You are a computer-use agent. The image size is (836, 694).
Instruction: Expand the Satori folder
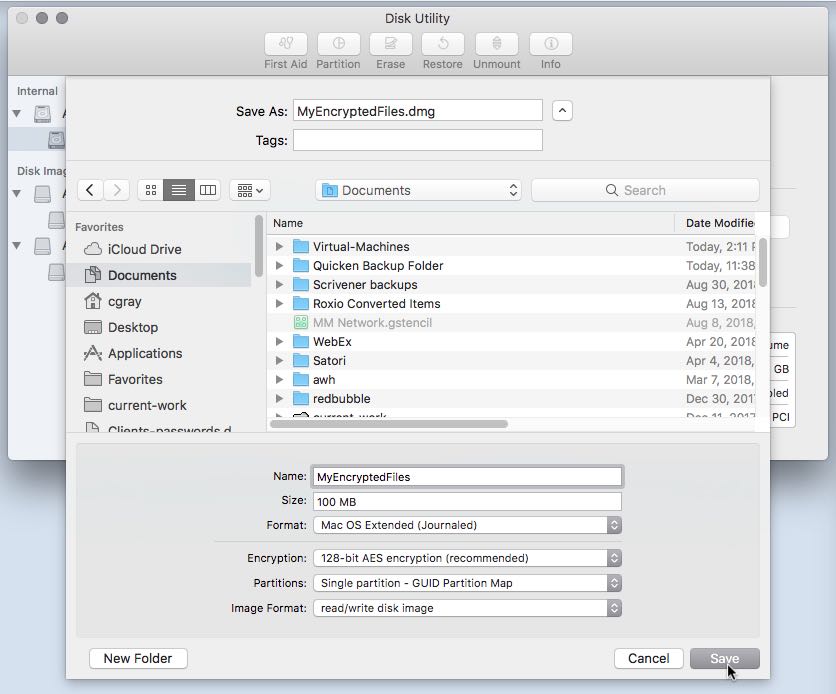(279, 361)
